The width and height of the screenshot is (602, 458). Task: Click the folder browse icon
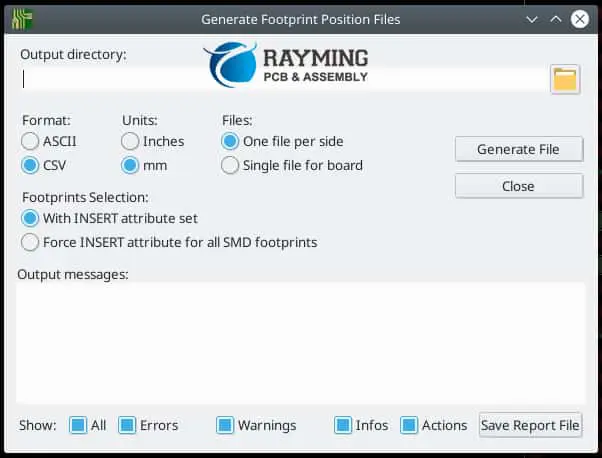[x=565, y=80]
